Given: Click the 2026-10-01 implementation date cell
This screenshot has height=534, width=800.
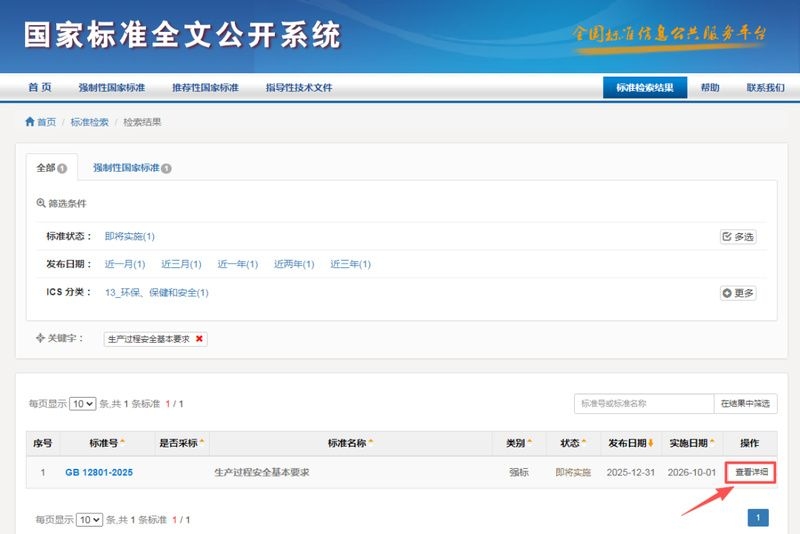Looking at the screenshot, I should point(692,472).
